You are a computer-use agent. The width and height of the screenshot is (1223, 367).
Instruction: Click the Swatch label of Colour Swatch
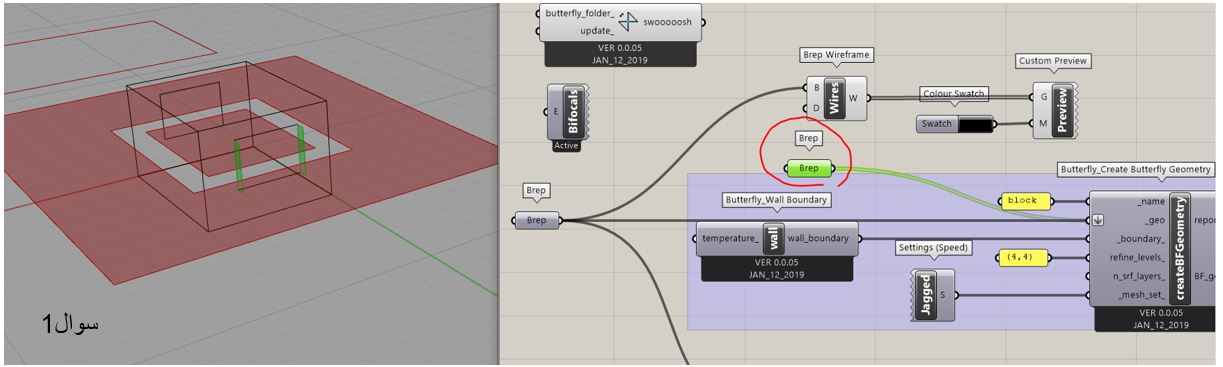point(937,124)
